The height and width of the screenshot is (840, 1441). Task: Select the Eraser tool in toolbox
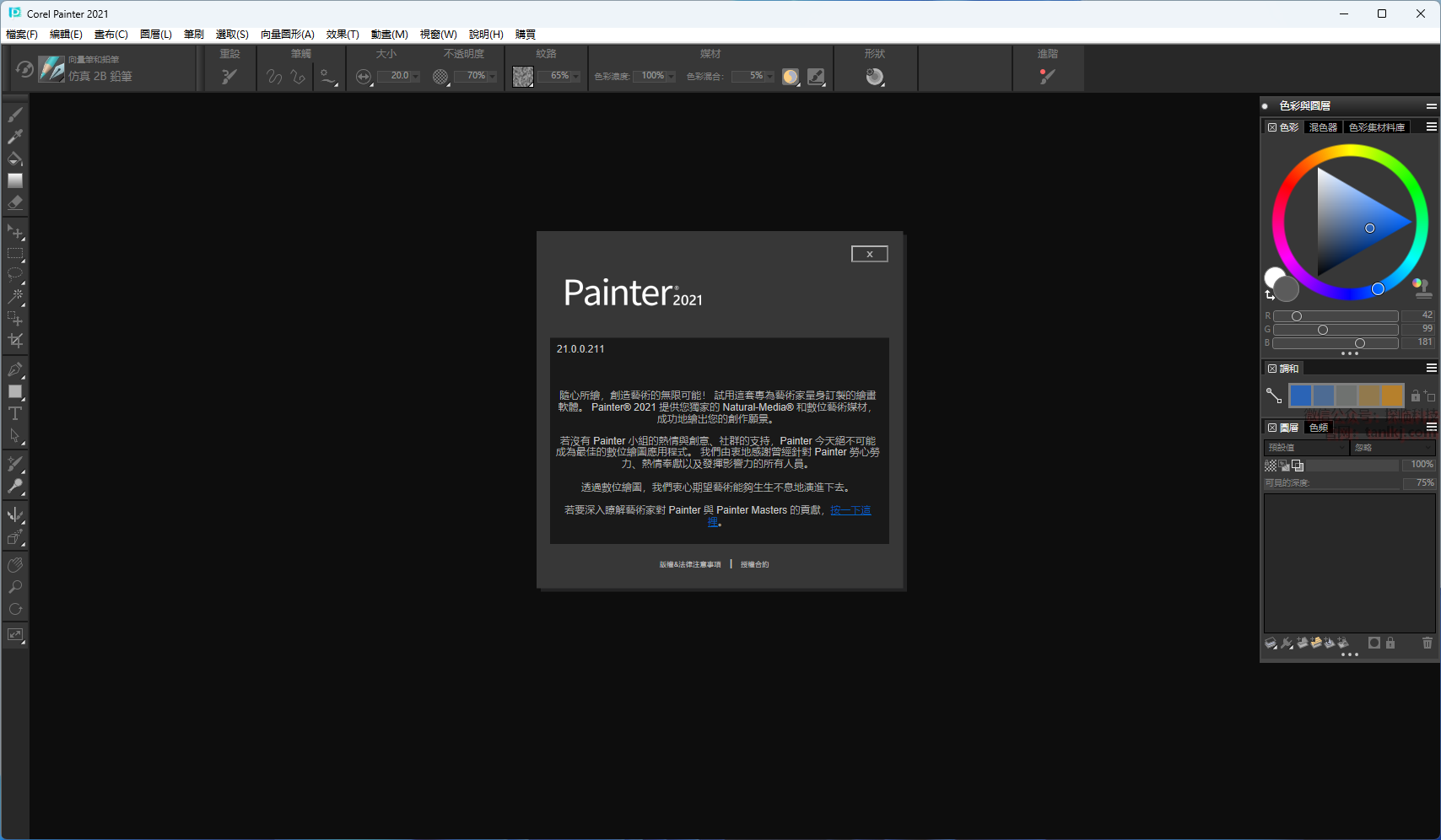pos(15,202)
